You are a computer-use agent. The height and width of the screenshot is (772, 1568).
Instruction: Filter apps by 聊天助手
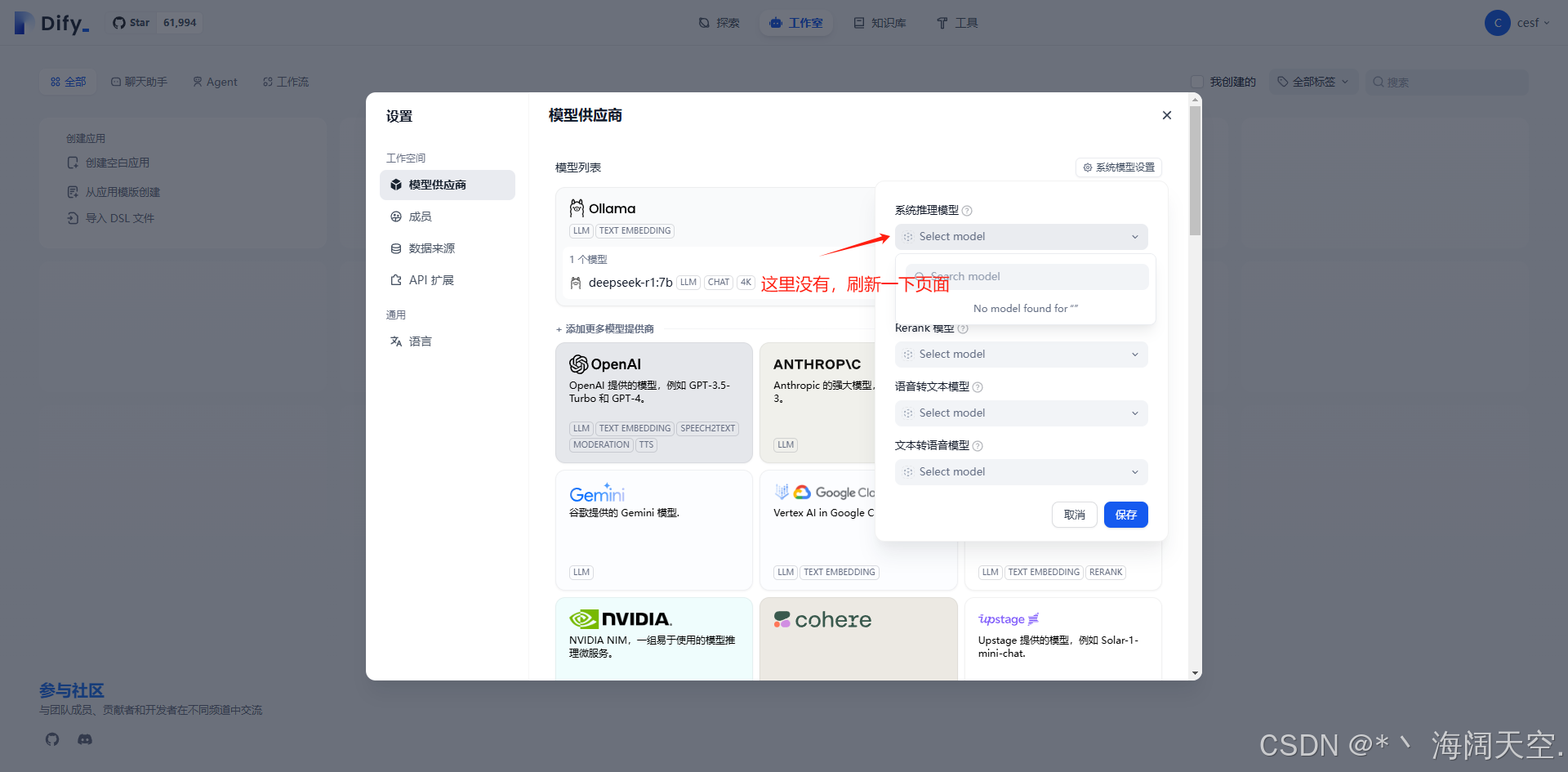pos(139,82)
